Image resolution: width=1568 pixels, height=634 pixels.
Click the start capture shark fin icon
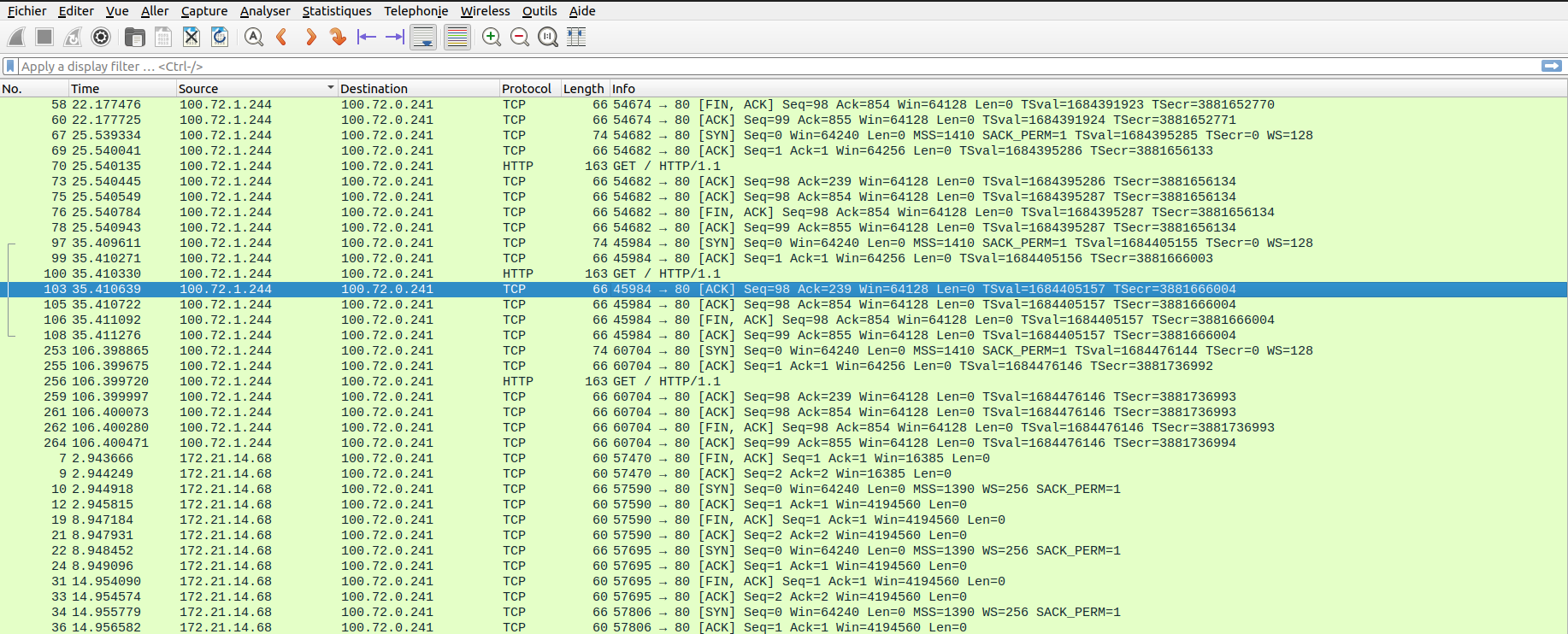[x=16, y=37]
